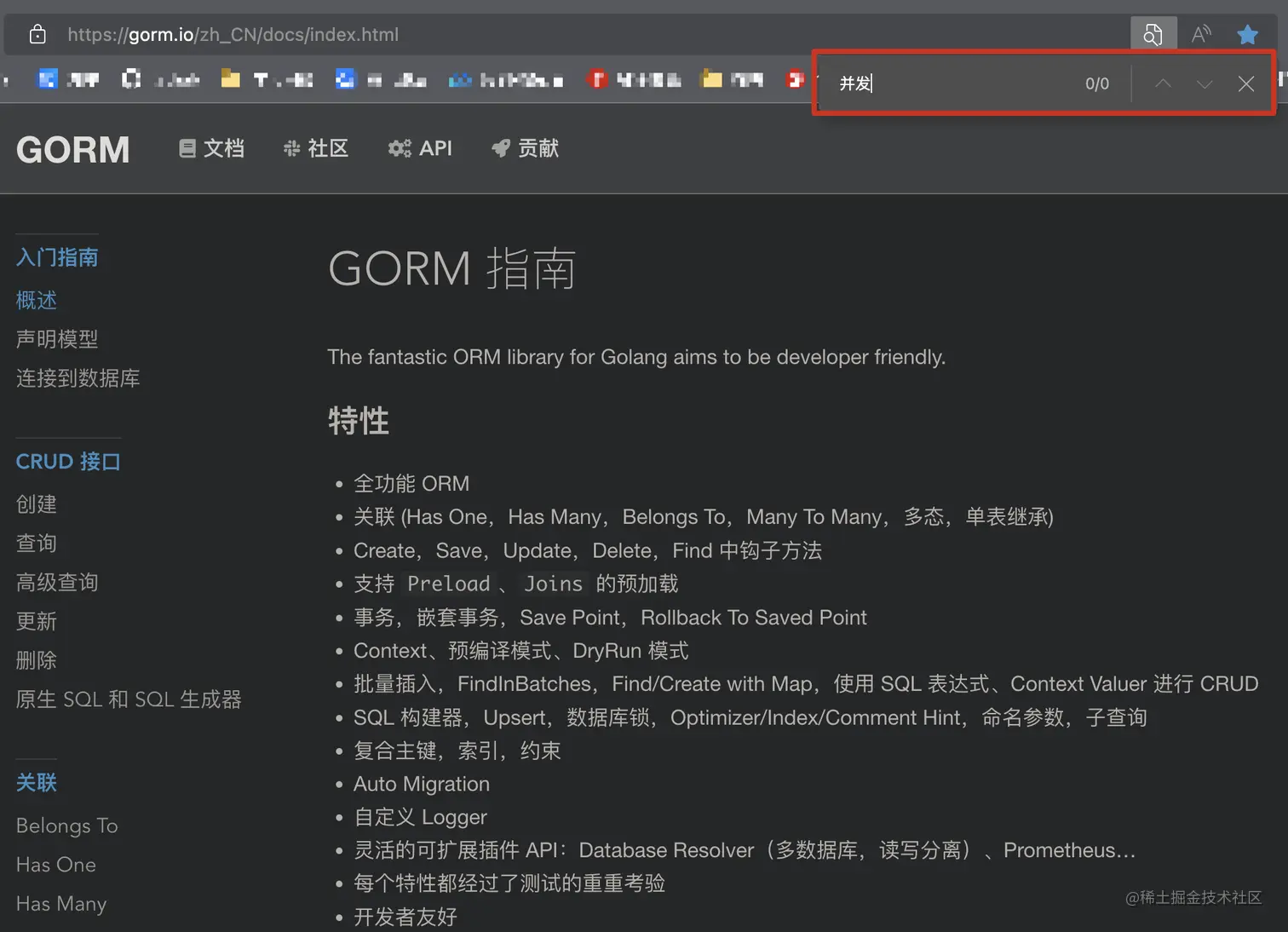Screen dimensions: 1288x932
Task: Open the 高级查询 sidebar link
Action: (x=57, y=583)
